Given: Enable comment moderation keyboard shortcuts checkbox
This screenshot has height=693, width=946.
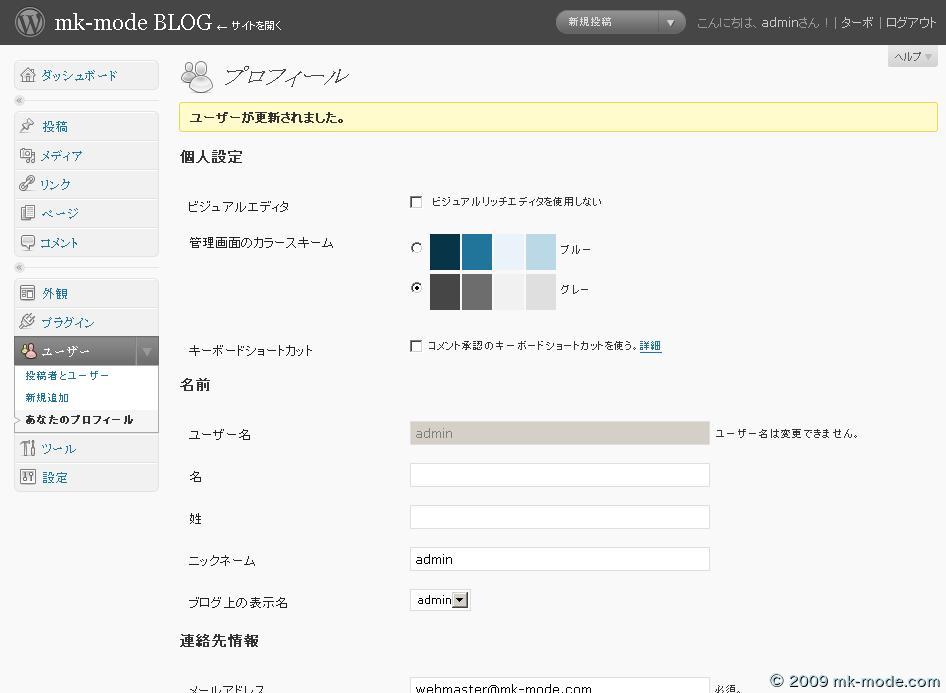Looking at the screenshot, I should [x=416, y=346].
